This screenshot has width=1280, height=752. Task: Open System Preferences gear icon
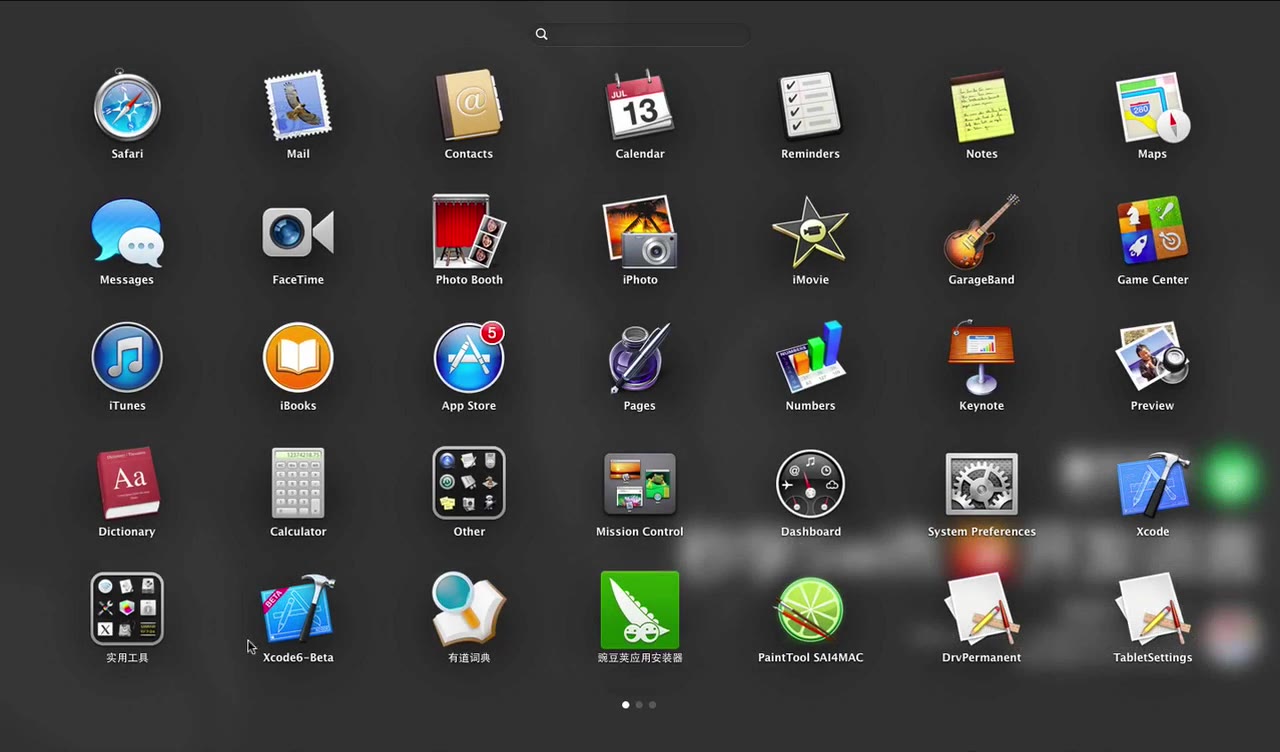(x=982, y=484)
